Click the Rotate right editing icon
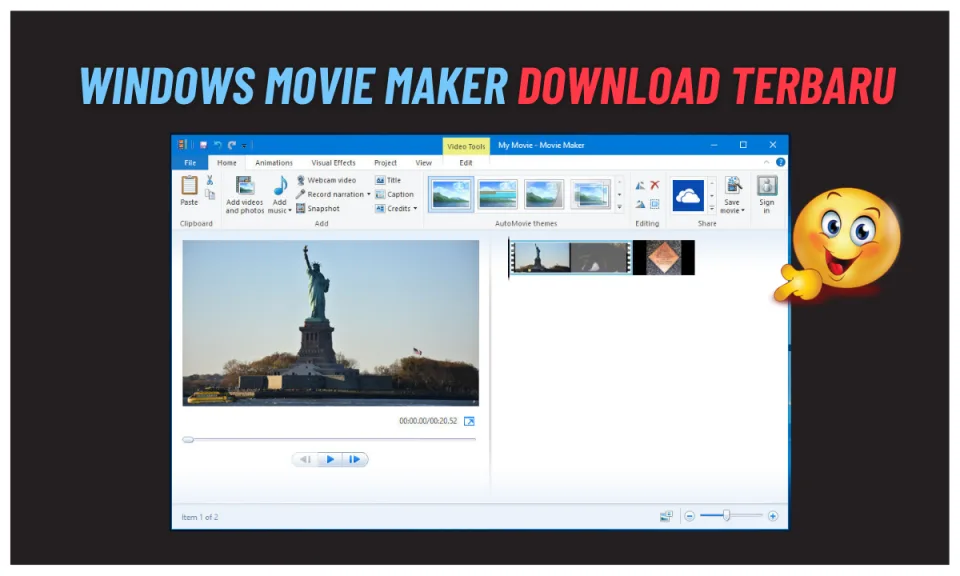Viewport: 960px width, 576px height. [x=640, y=204]
